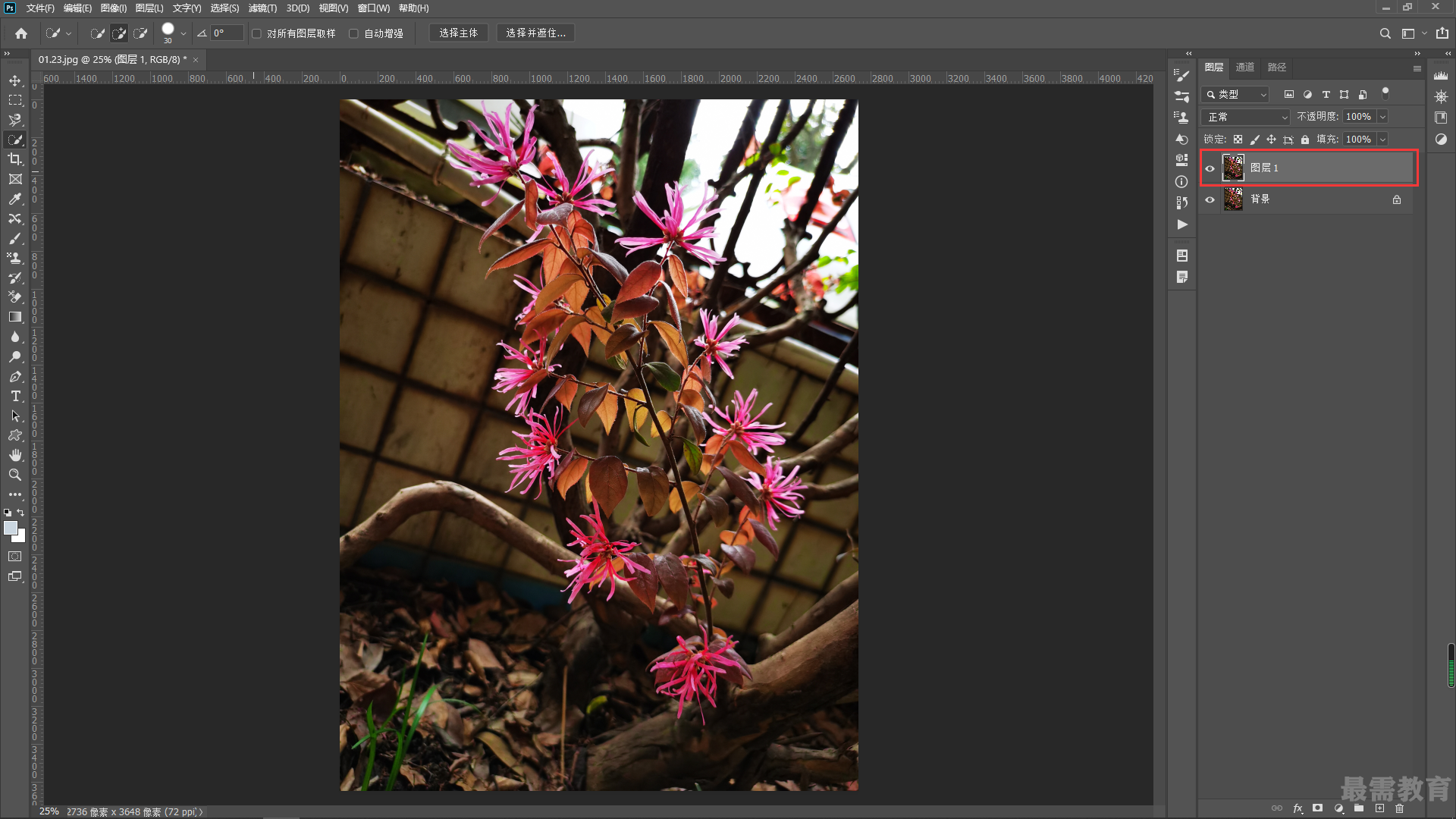Select the Horizontal Type tool
Image resolution: width=1456 pixels, height=819 pixels.
click(15, 396)
